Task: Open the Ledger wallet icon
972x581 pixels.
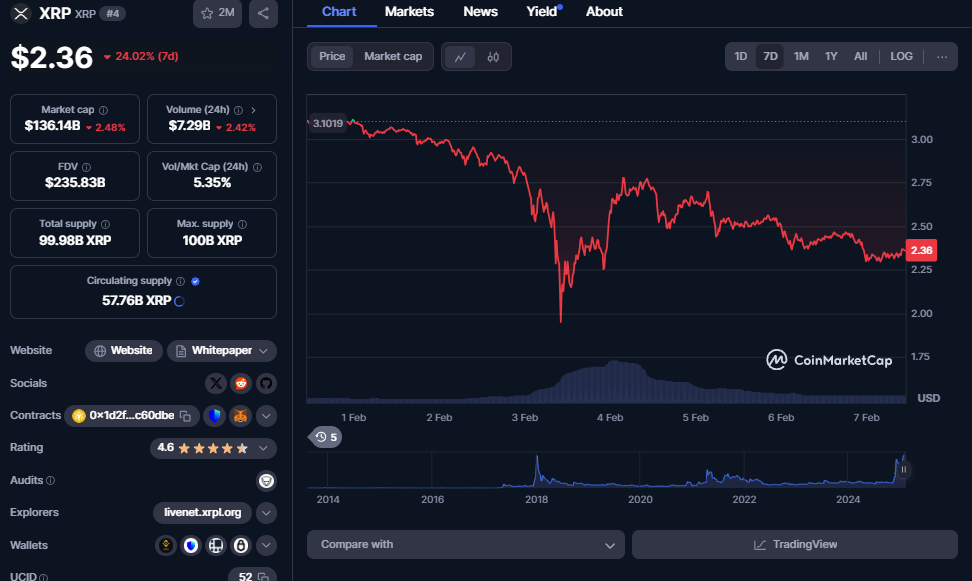Action: click(x=216, y=545)
